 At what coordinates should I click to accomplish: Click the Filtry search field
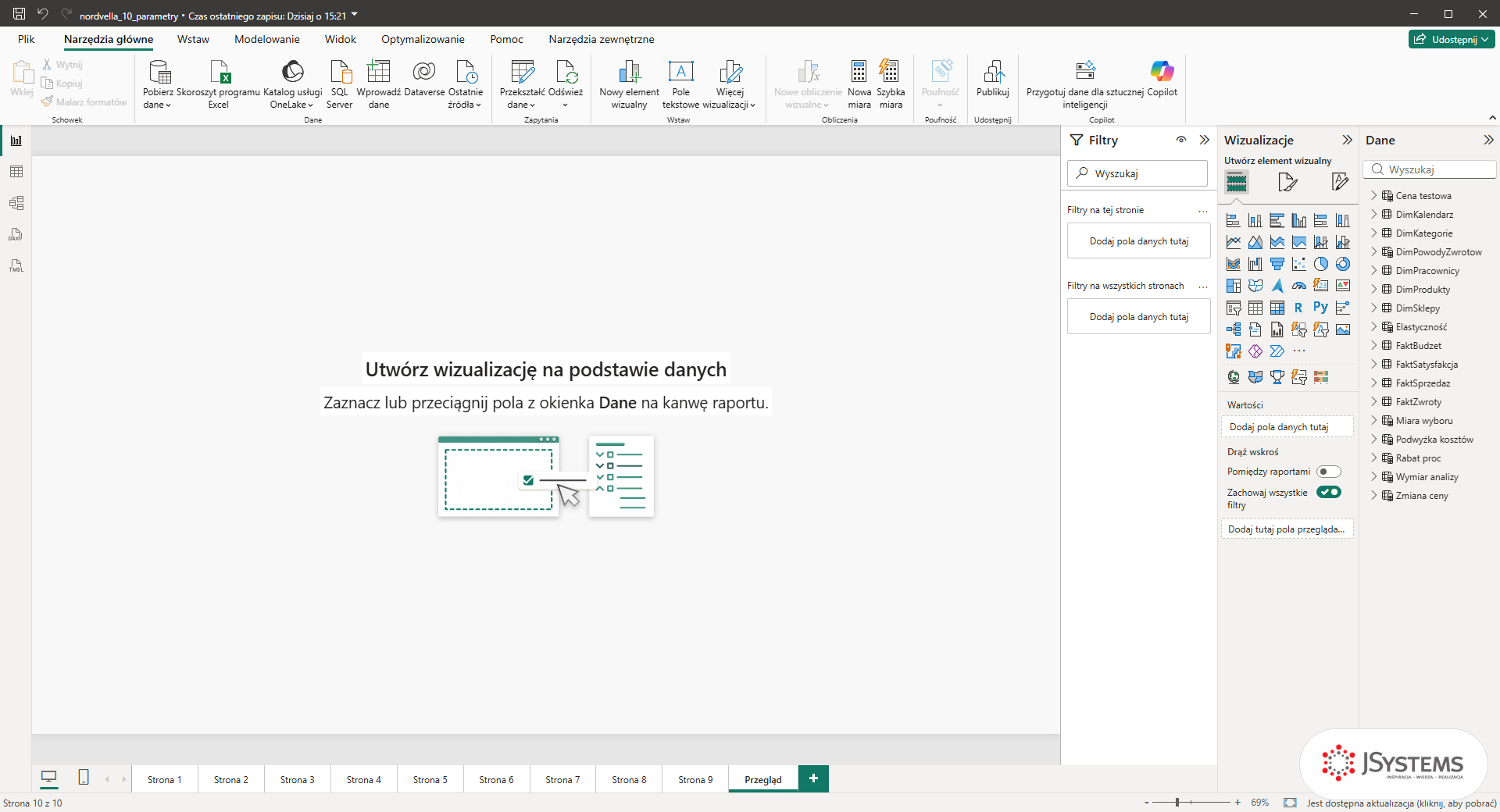point(1137,173)
